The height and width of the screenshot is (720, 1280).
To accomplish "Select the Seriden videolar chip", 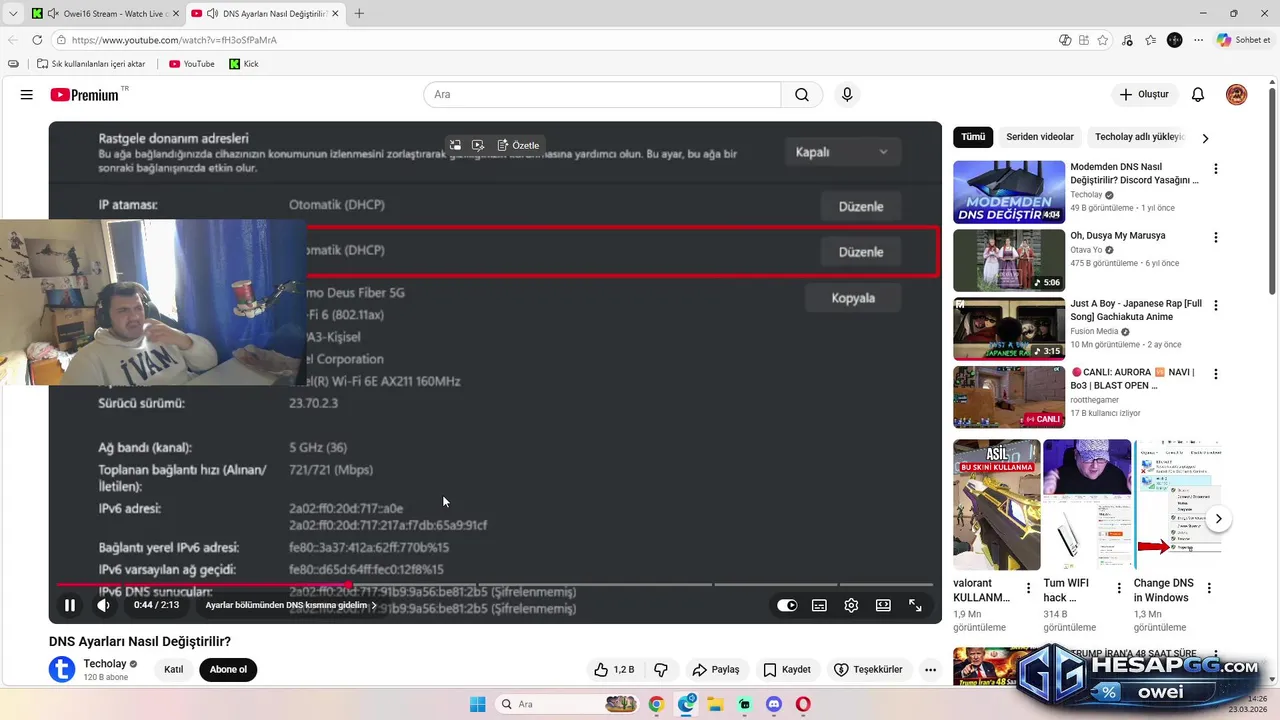I will click(x=1040, y=137).
